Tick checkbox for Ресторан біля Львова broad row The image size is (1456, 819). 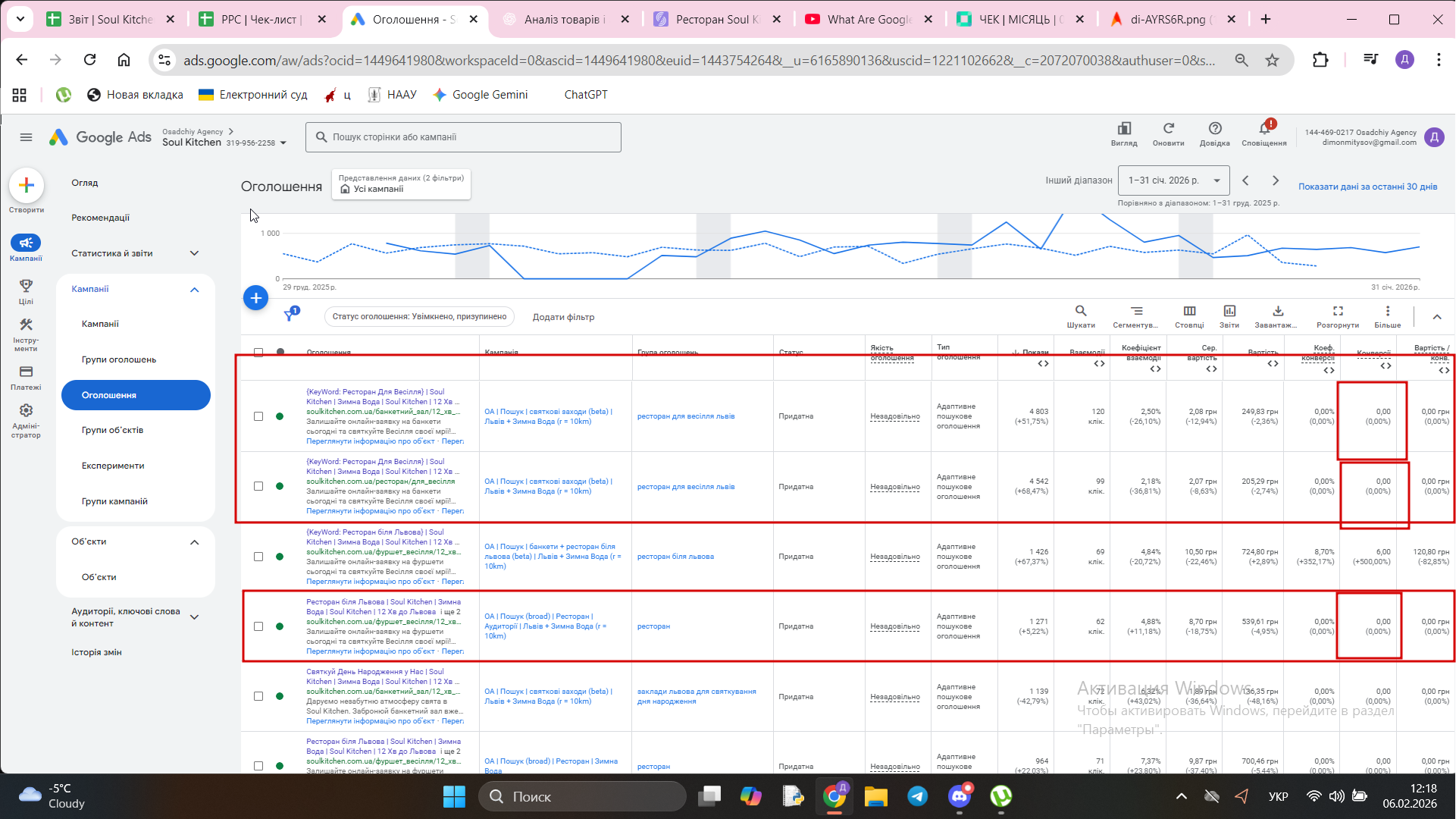258,626
